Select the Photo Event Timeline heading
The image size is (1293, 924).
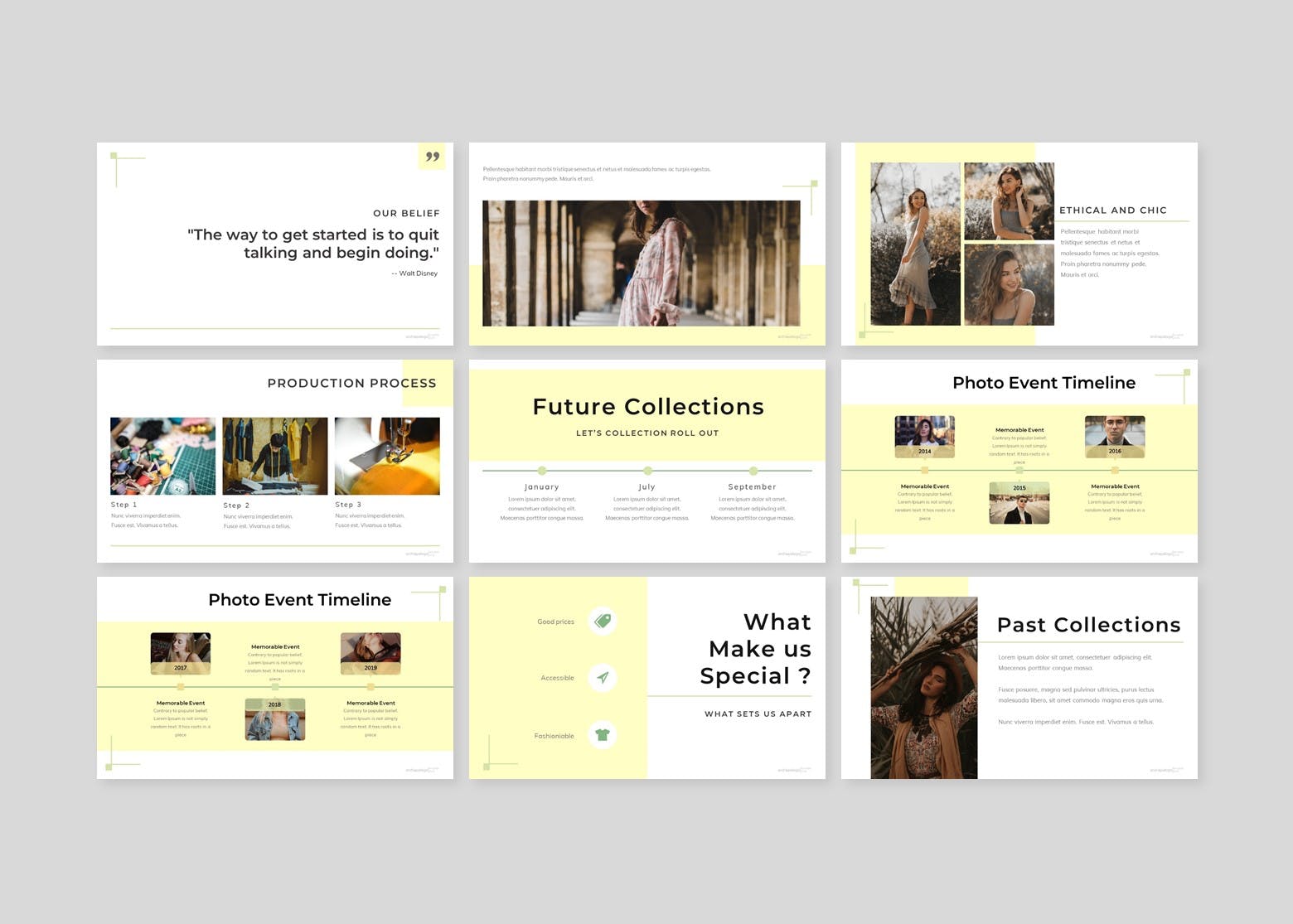(x=1043, y=382)
